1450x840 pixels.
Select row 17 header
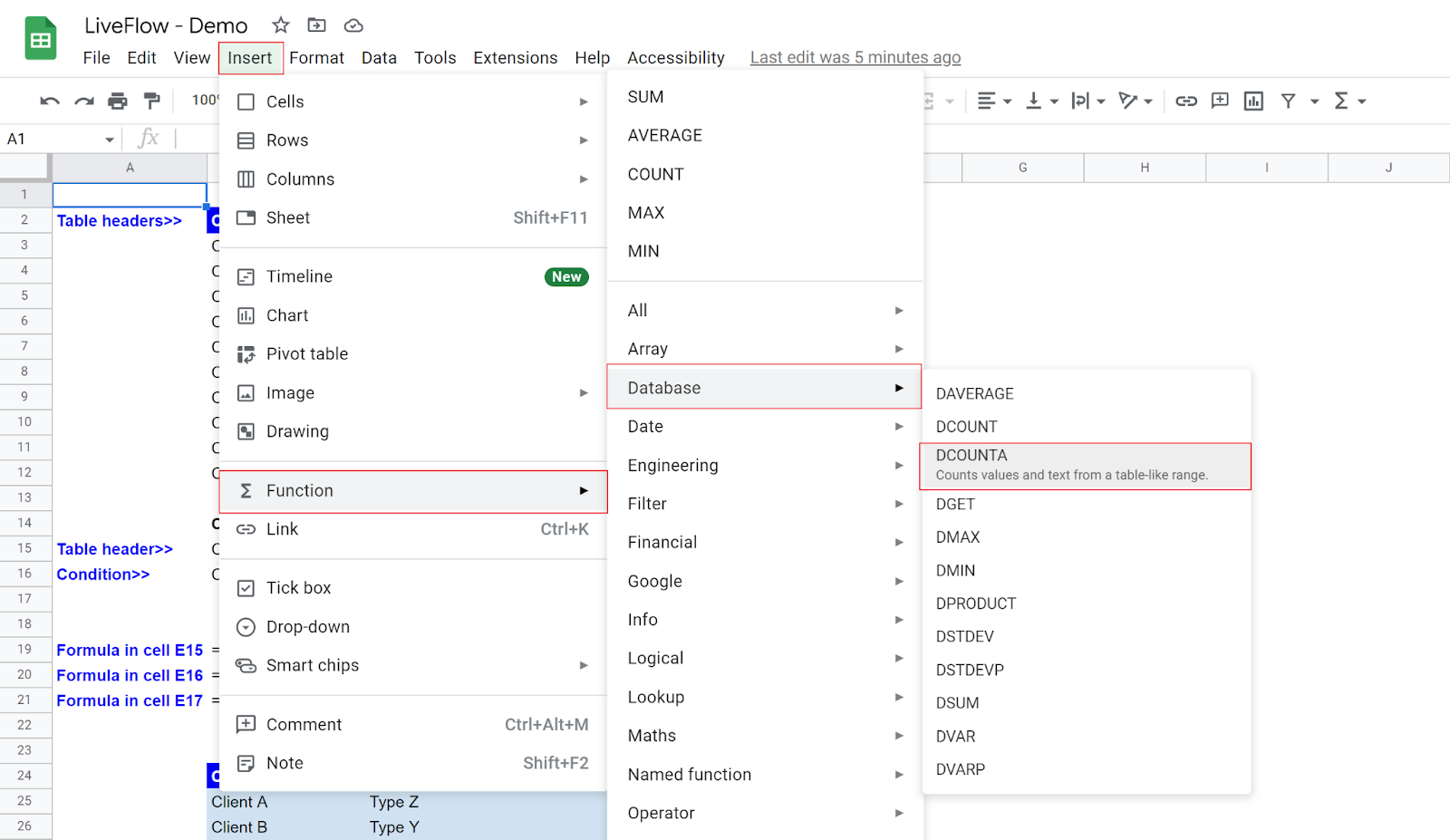[24, 599]
